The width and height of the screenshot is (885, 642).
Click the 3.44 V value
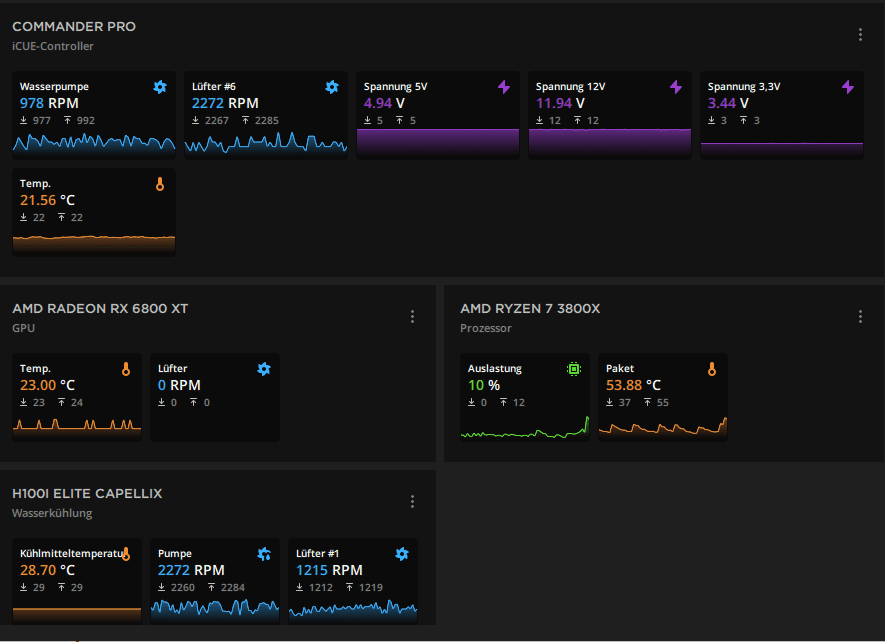tap(728, 103)
